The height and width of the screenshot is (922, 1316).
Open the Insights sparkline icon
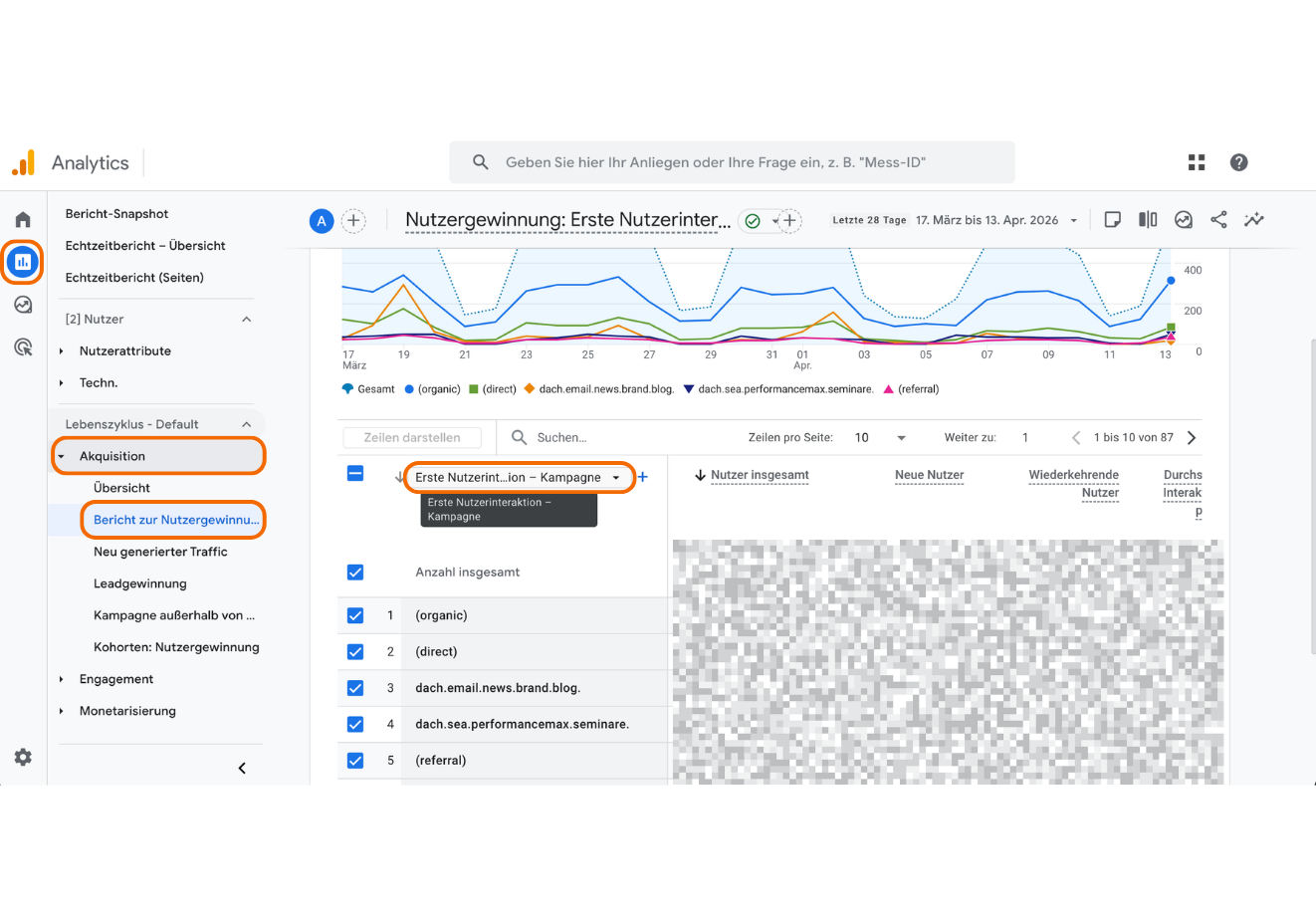coord(1253,220)
